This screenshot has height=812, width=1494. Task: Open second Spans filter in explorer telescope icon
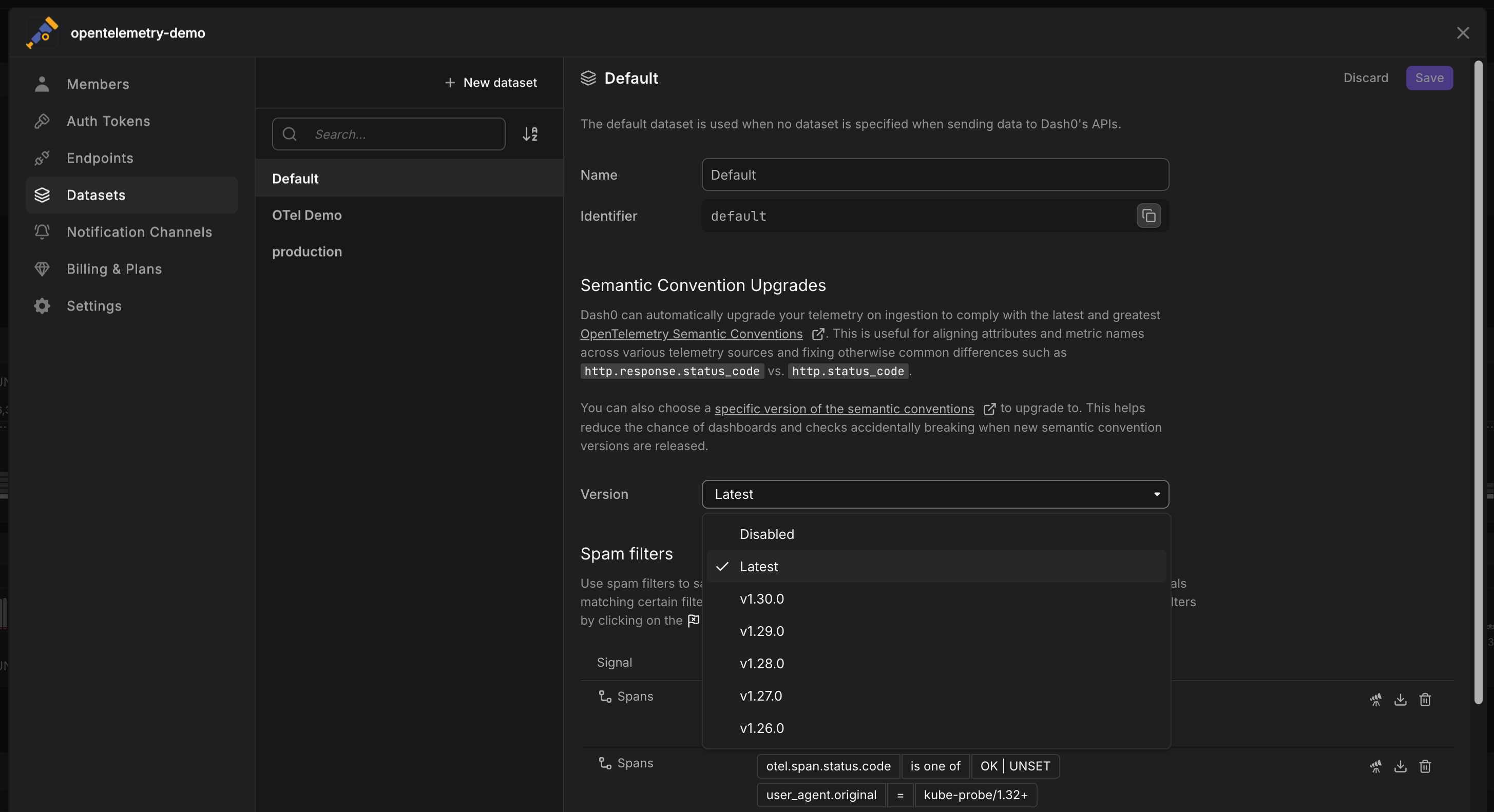(1376, 767)
